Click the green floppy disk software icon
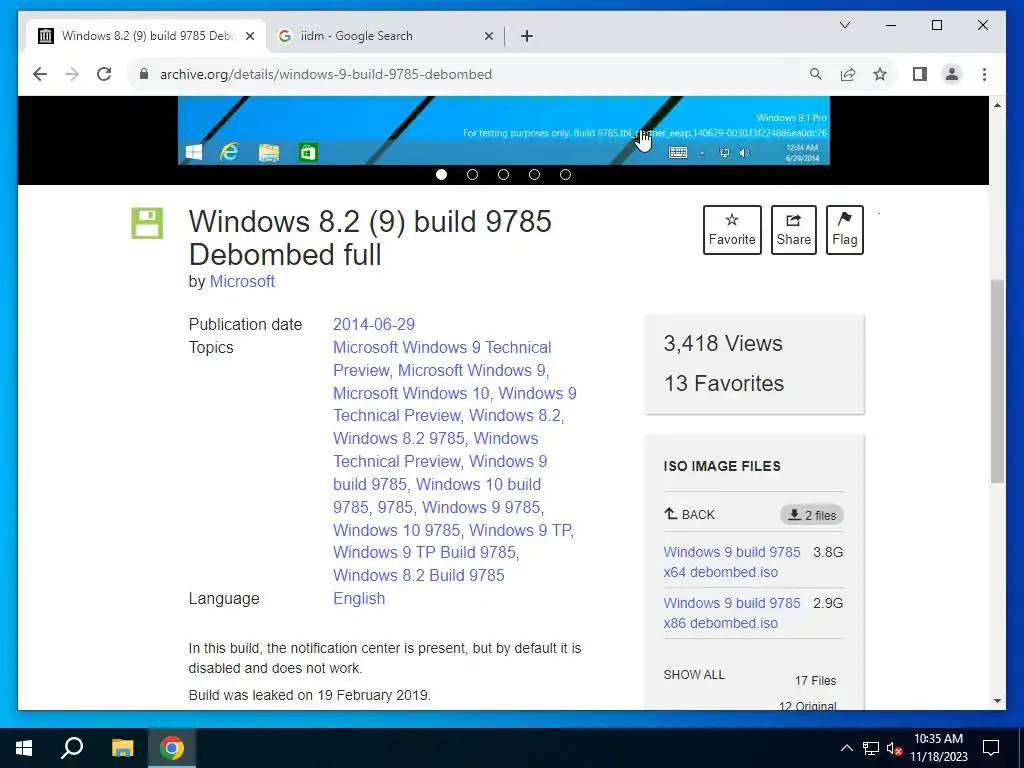1024x768 pixels. tap(147, 223)
